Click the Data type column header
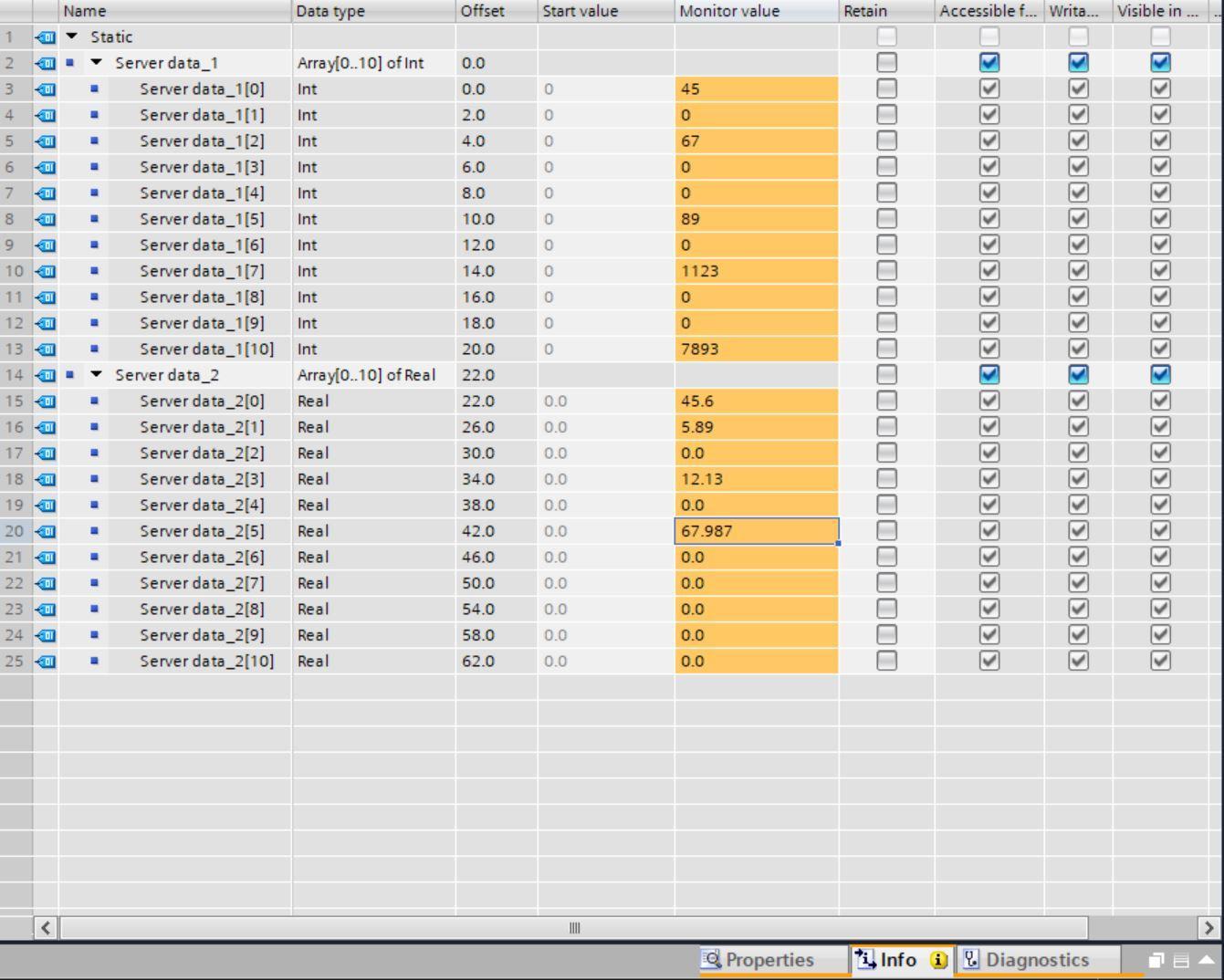1224x980 pixels. pos(374,11)
